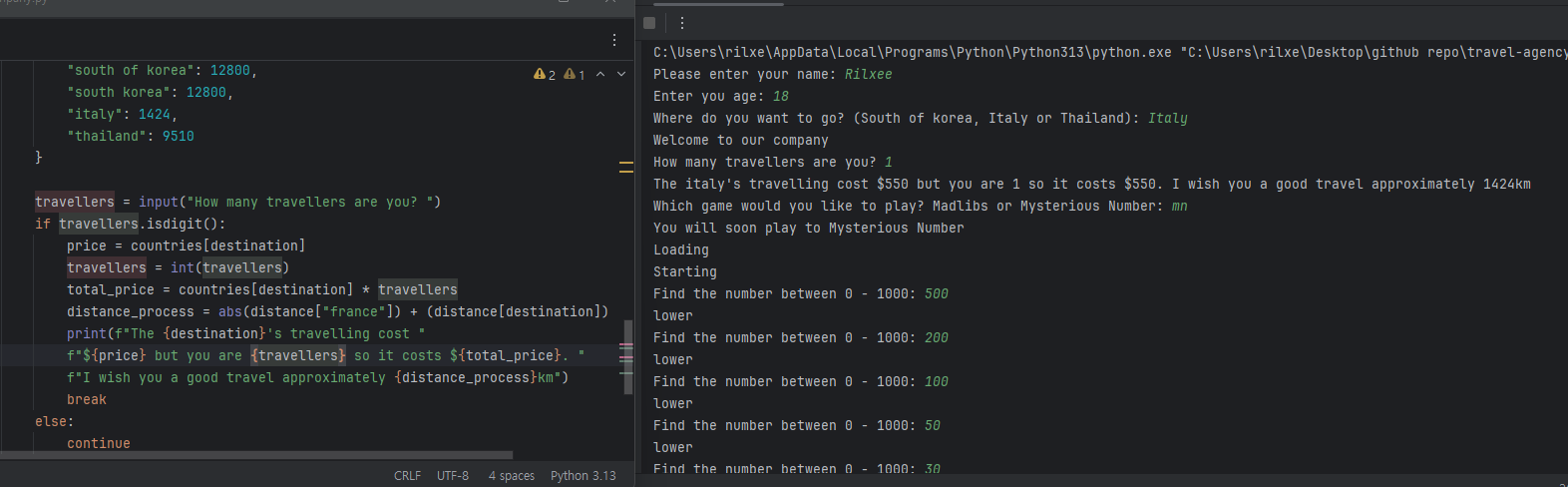This screenshot has width=1568, height=487.
Task: Click yellow warning marker in editor stripe
Action: click(x=626, y=167)
